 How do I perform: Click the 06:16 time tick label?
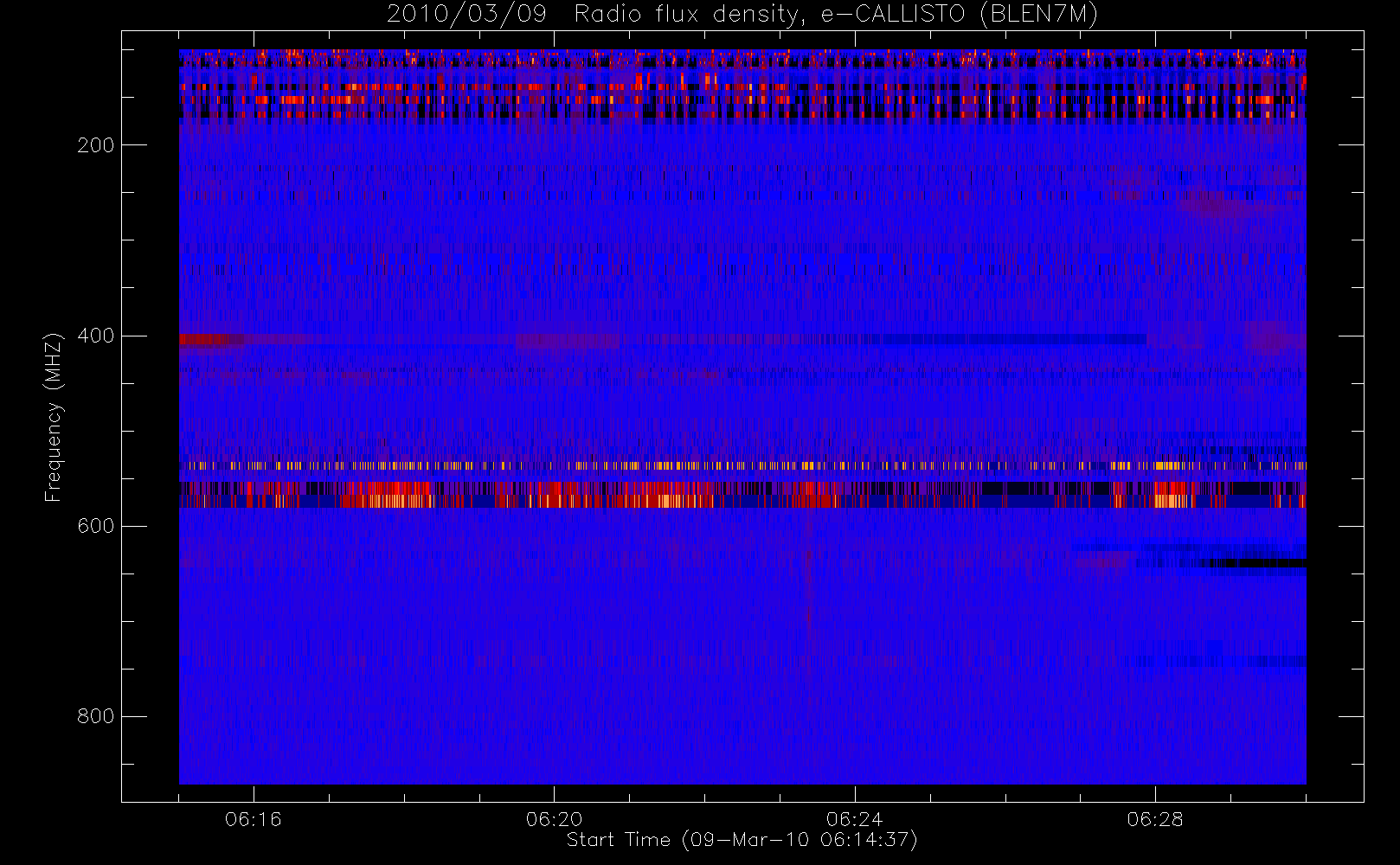pyautogui.click(x=254, y=819)
